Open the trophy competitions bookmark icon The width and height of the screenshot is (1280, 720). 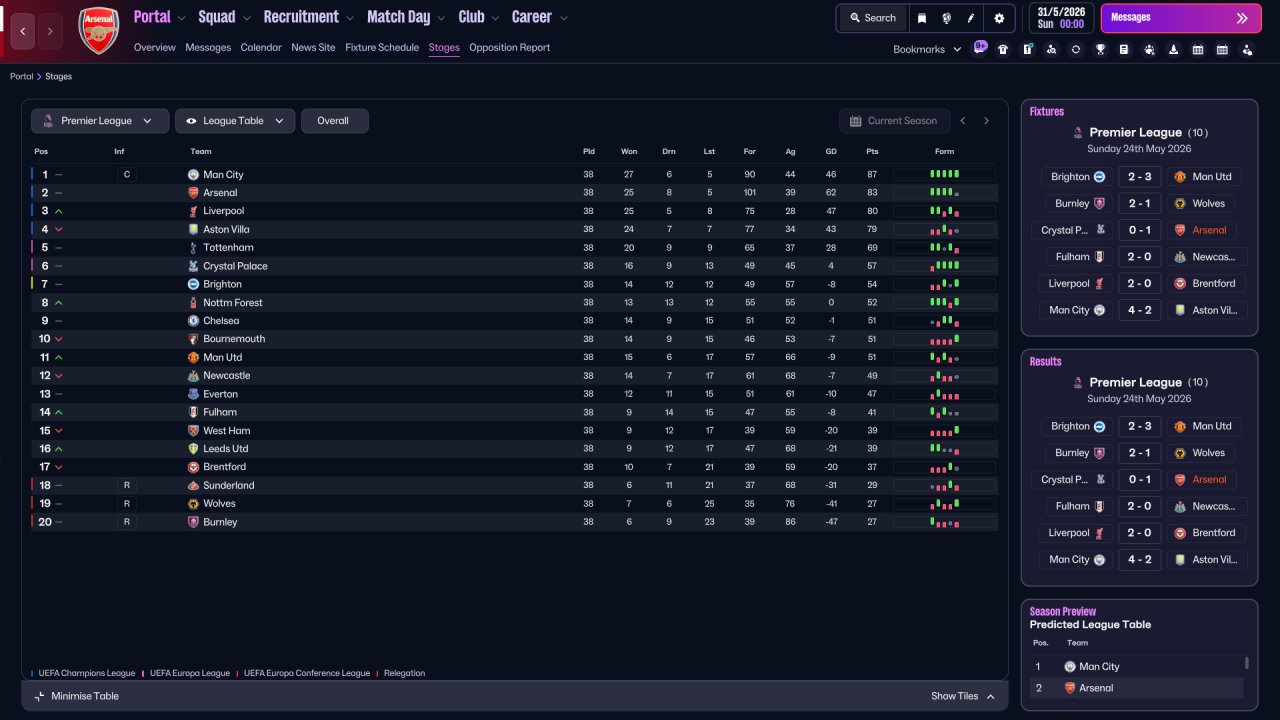pos(1100,49)
